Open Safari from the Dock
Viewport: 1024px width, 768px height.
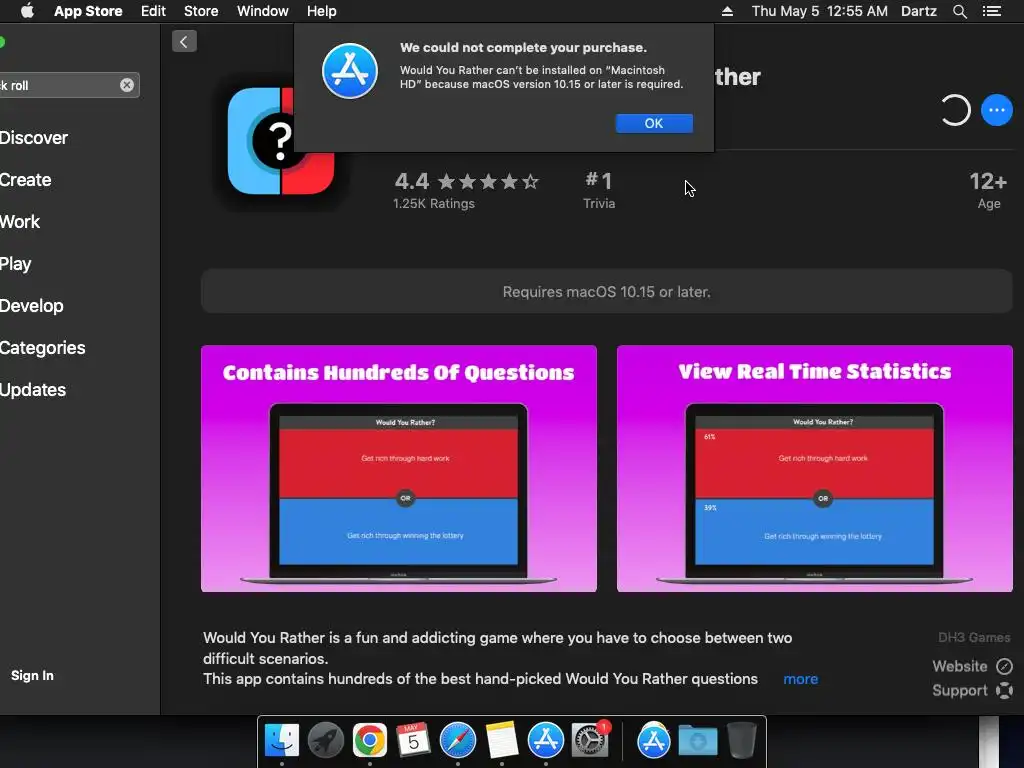coord(458,741)
